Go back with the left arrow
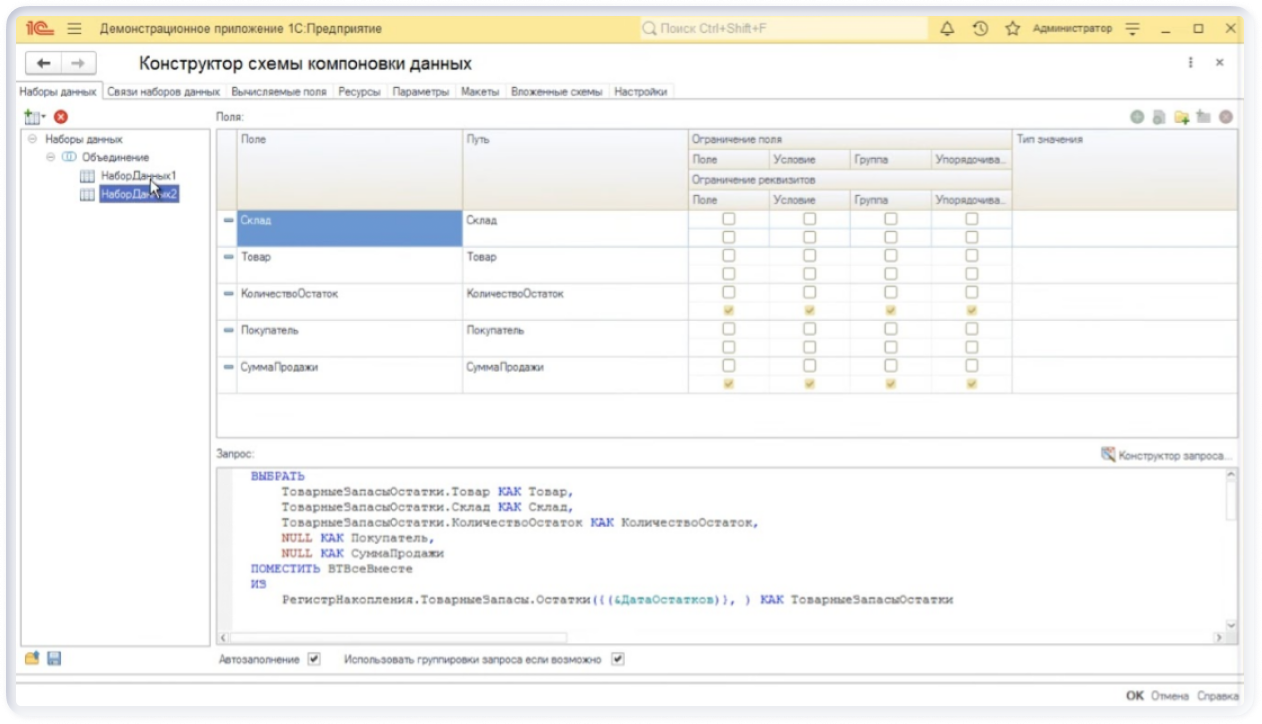 coord(43,63)
